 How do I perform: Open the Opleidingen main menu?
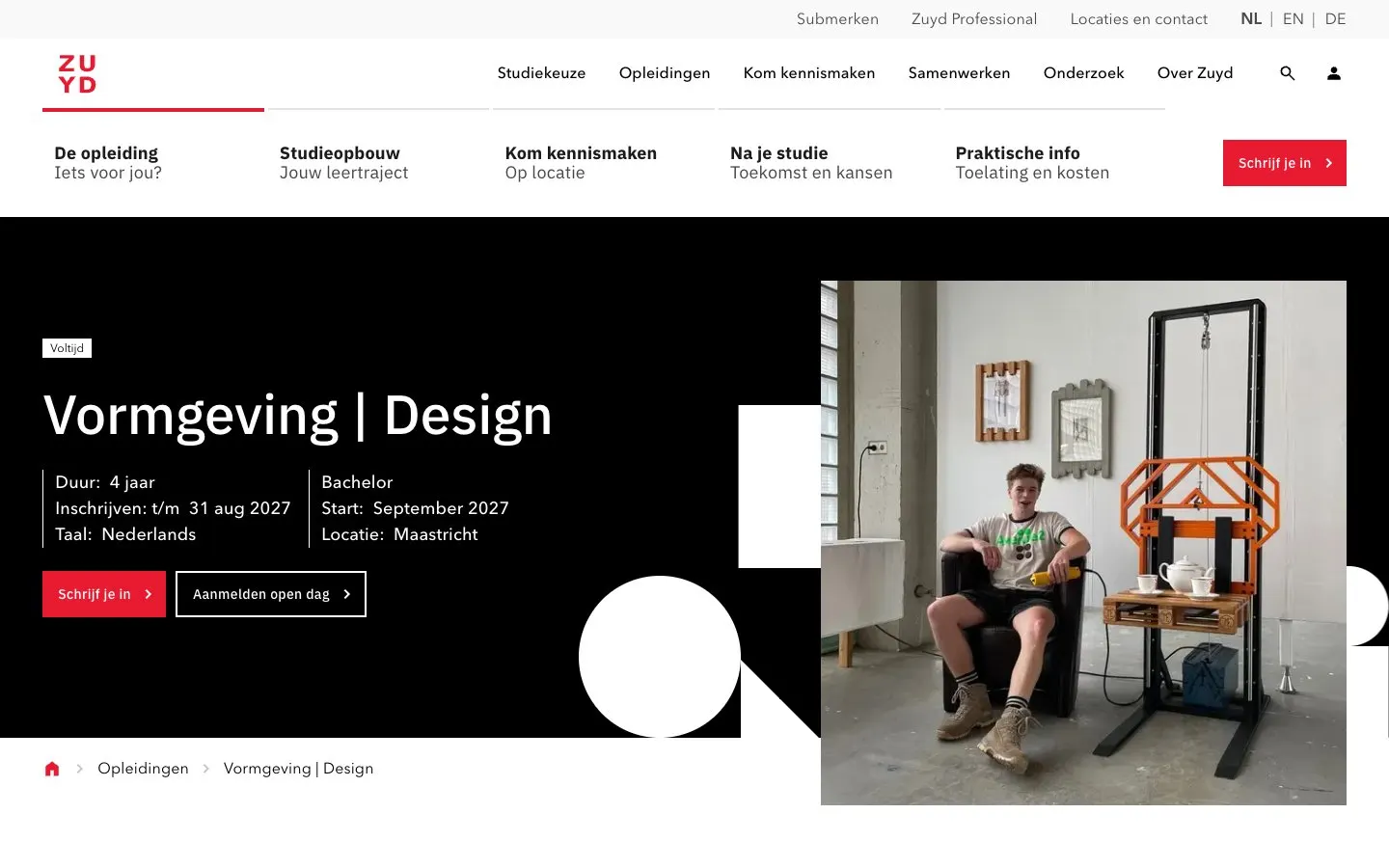coord(665,73)
